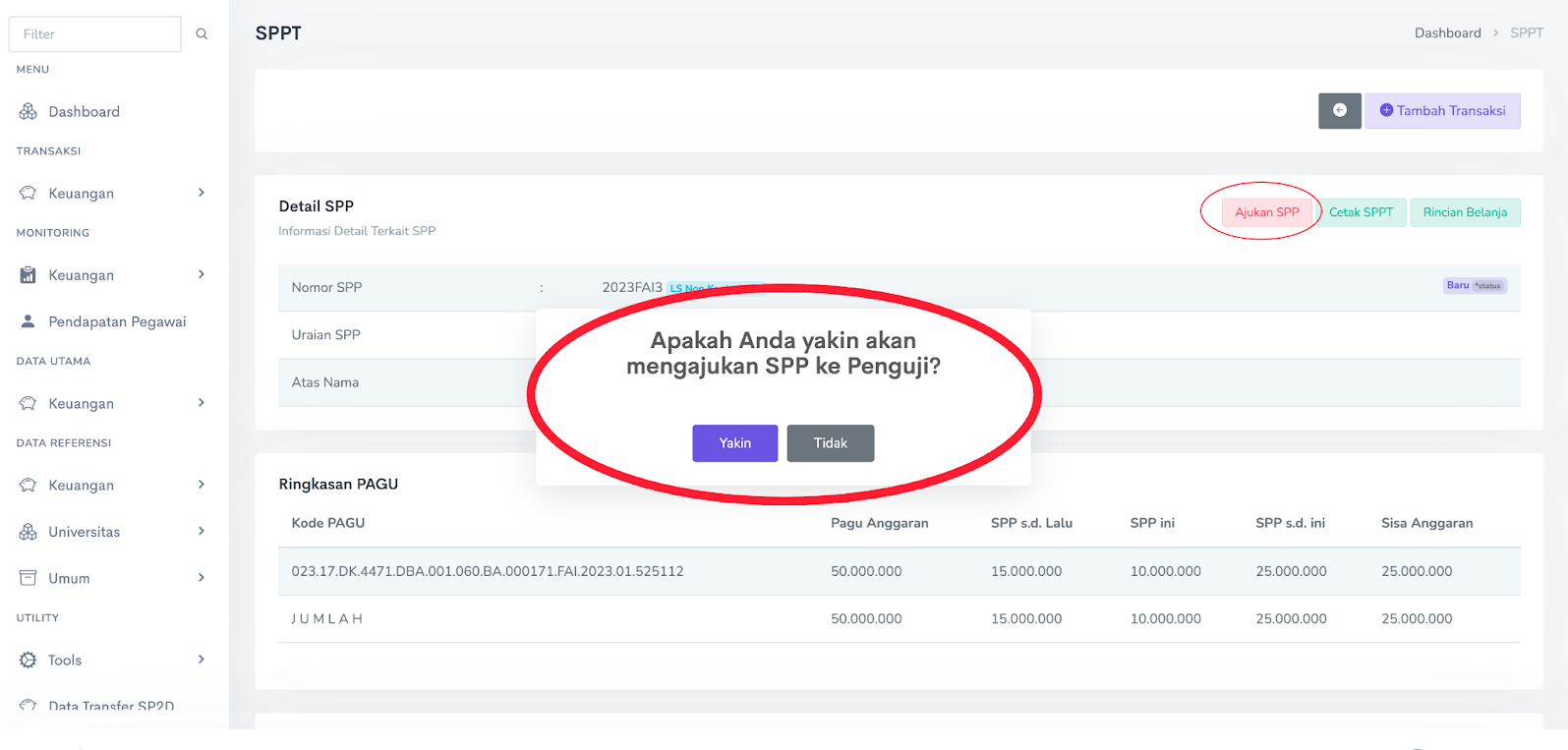1568x750 pixels.
Task: Confirm submission with Yakin button
Action: [734, 443]
